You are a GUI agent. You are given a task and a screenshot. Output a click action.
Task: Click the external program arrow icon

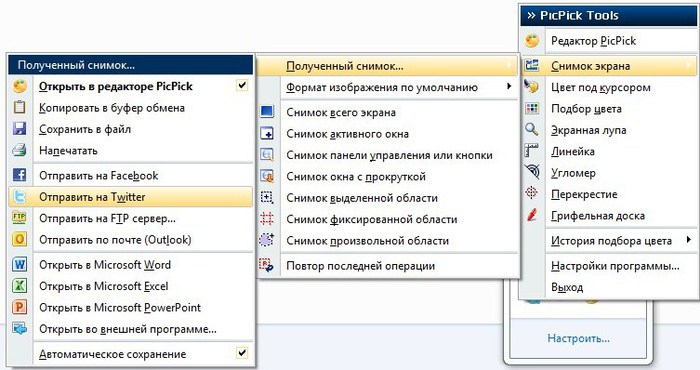(x=20, y=329)
